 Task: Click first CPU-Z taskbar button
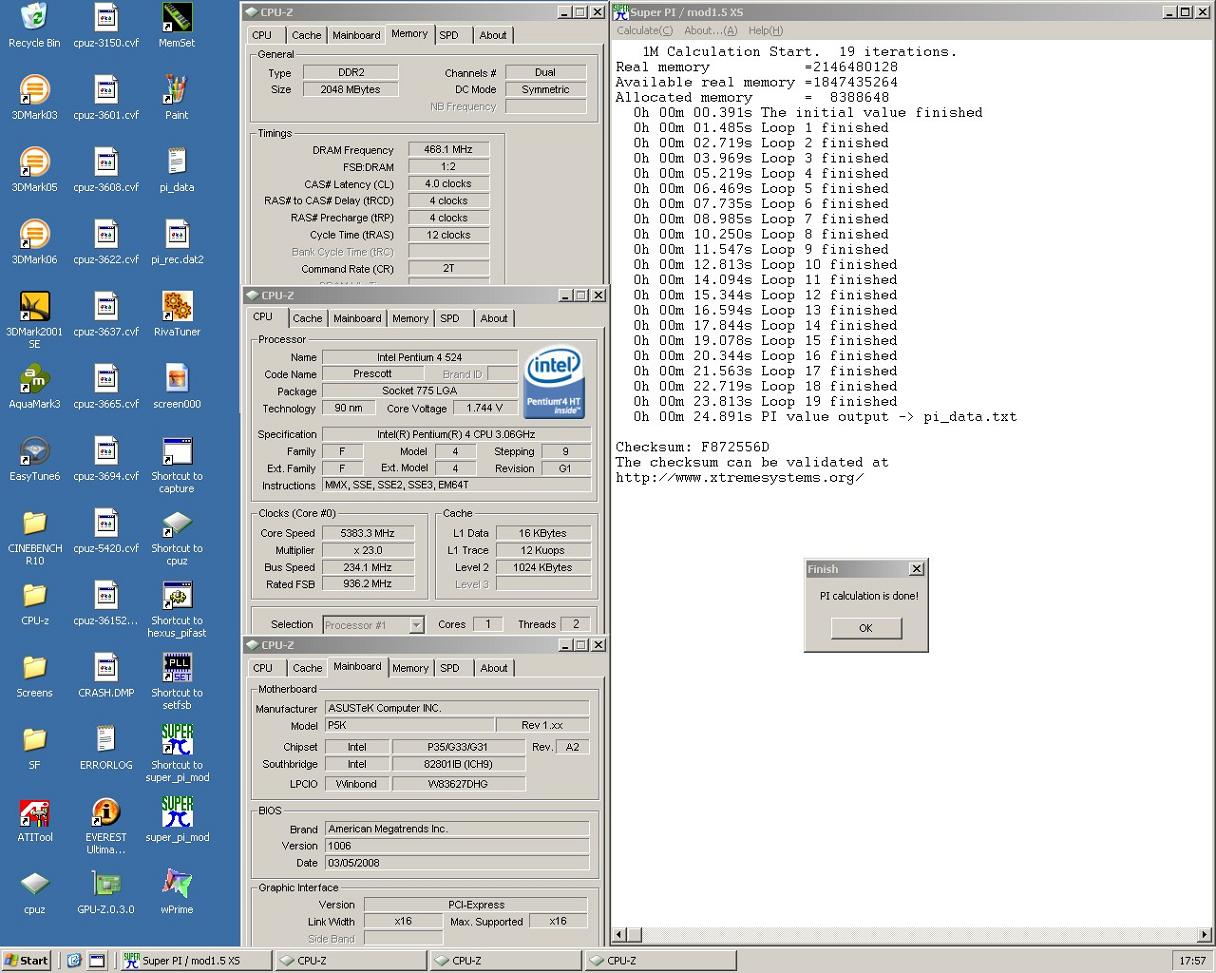click(351, 961)
